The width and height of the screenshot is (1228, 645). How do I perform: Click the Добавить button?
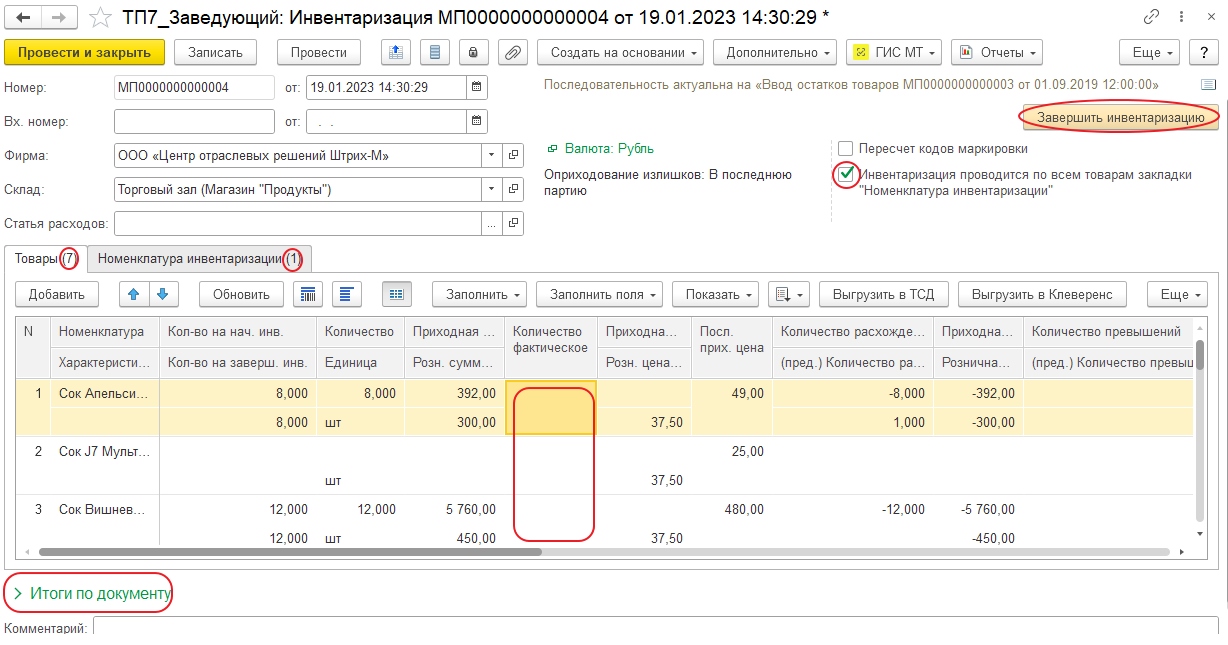pyautogui.click(x=57, y=294)
